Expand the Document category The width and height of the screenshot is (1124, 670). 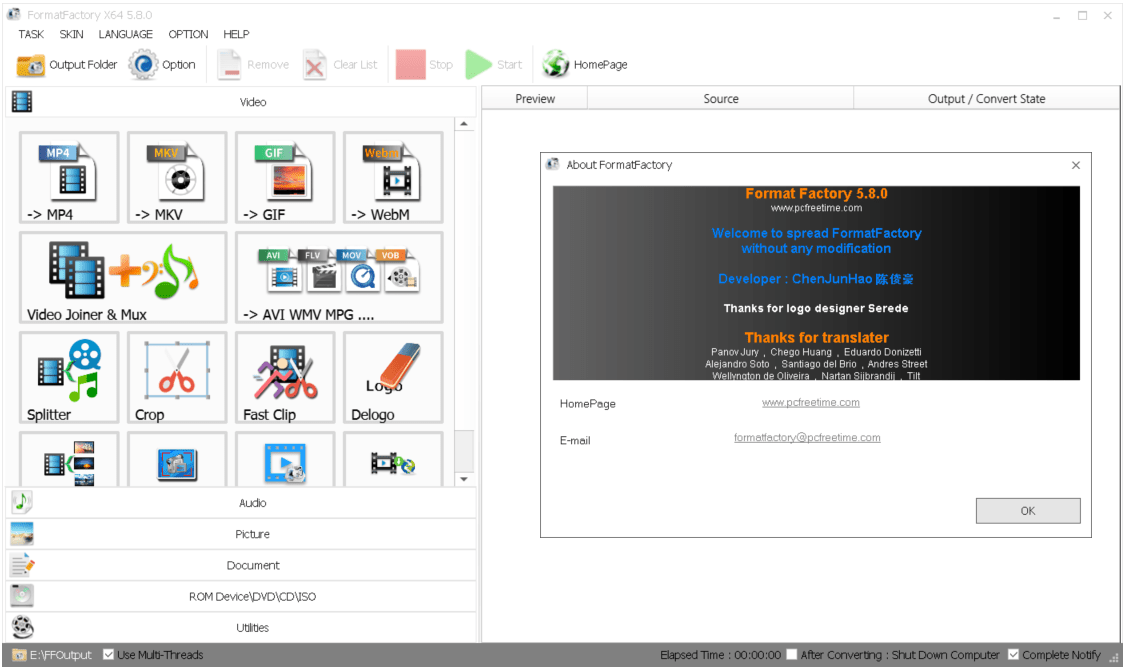click(x=241, y=565)
